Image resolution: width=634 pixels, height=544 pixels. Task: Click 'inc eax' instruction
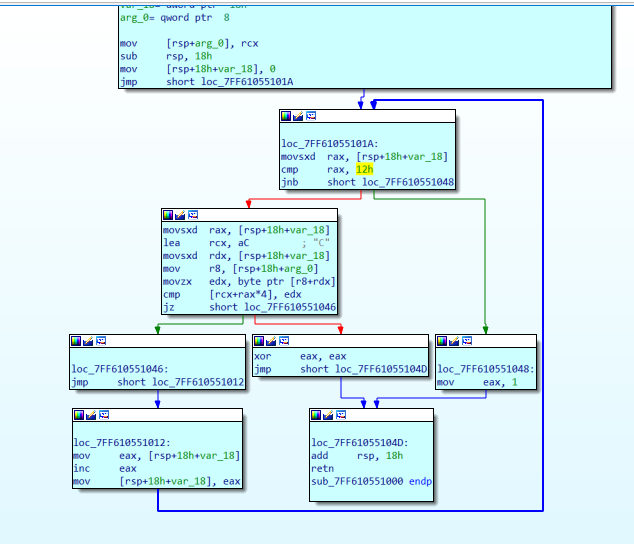[105, 468]
